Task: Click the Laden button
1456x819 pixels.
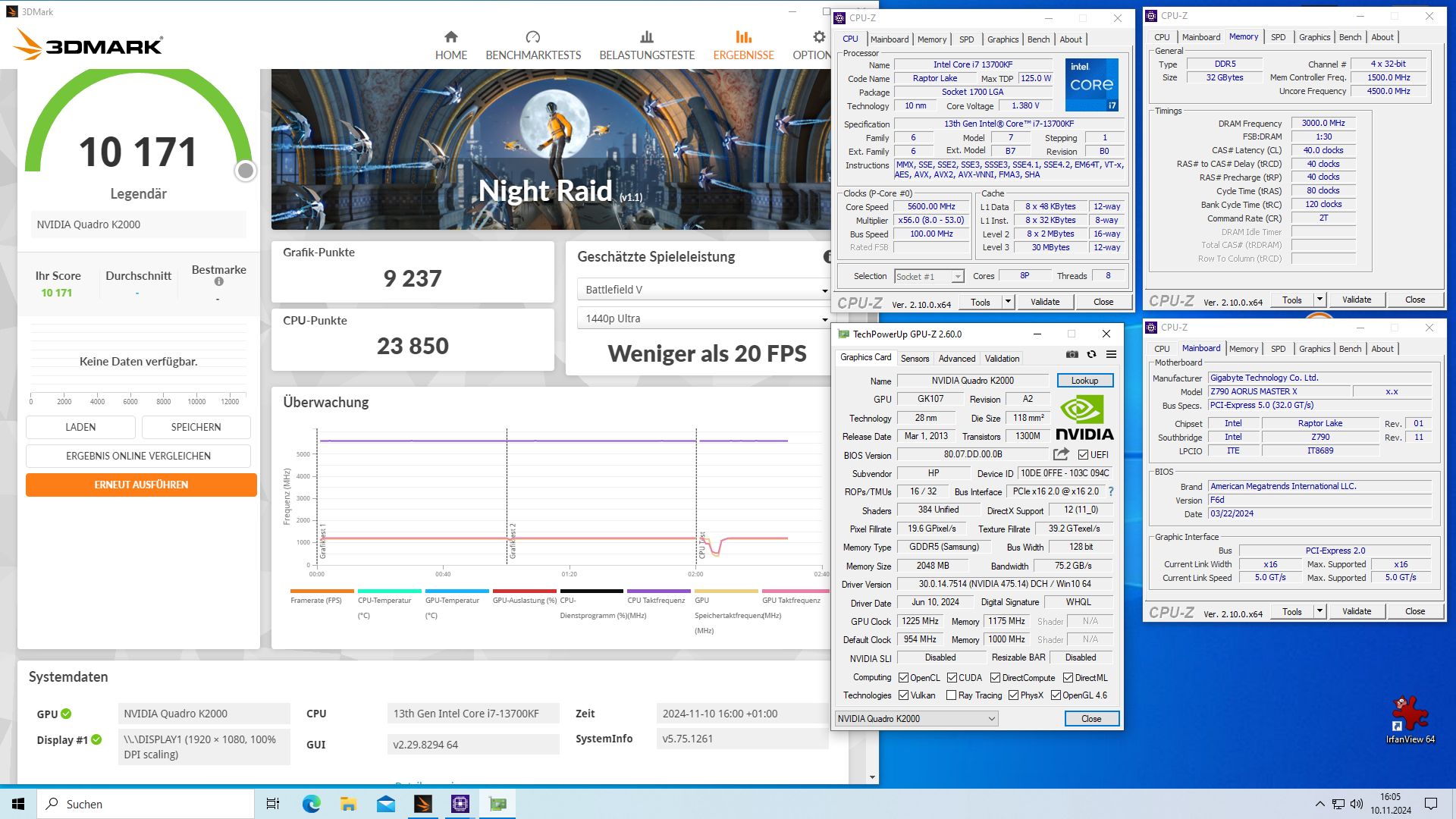Action: [80, 427]
